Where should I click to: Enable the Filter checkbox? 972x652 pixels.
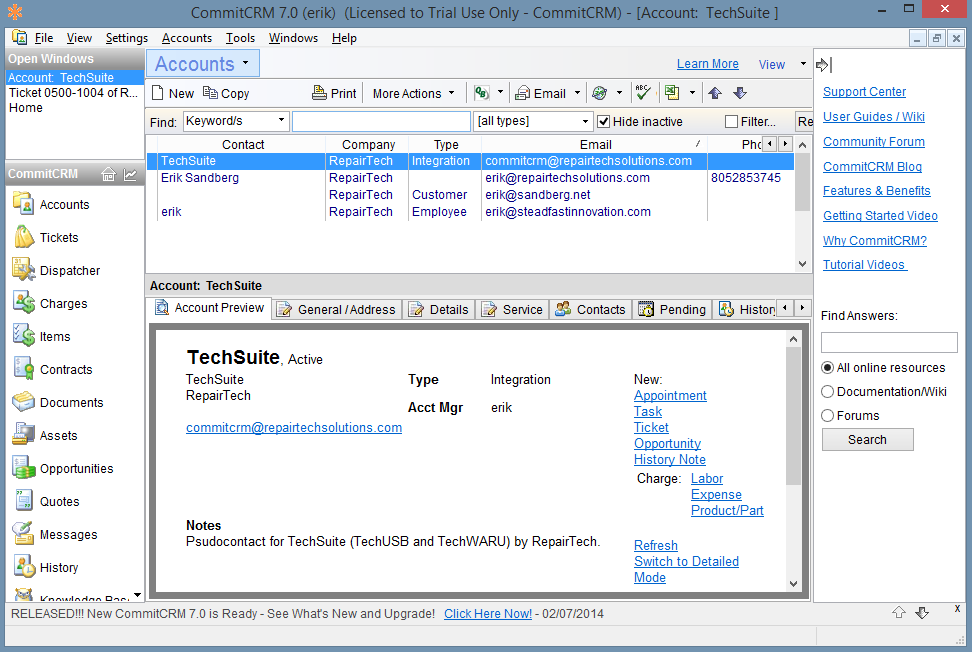(731, 121)
